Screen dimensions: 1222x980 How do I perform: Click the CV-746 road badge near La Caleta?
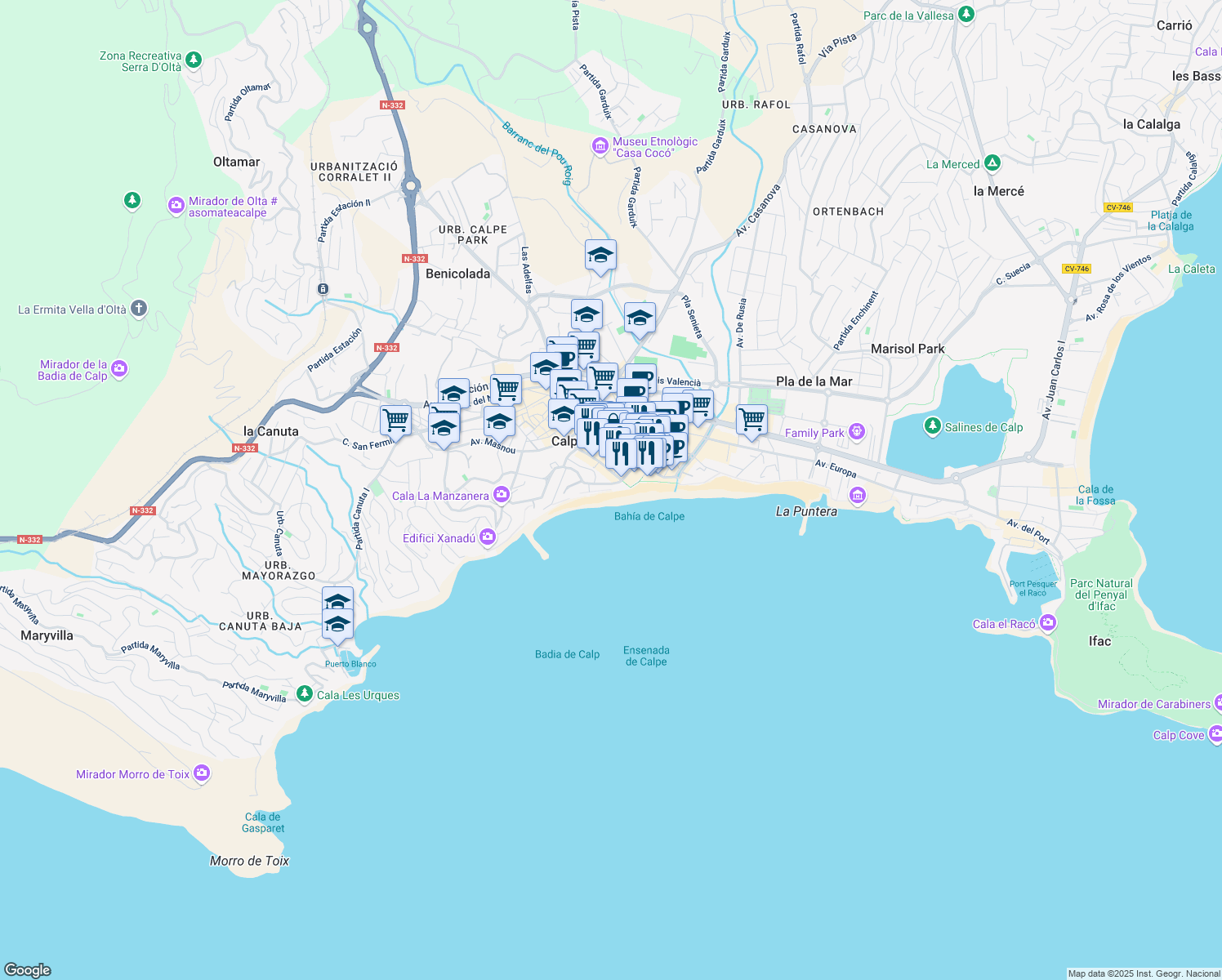coord(1077,269)
